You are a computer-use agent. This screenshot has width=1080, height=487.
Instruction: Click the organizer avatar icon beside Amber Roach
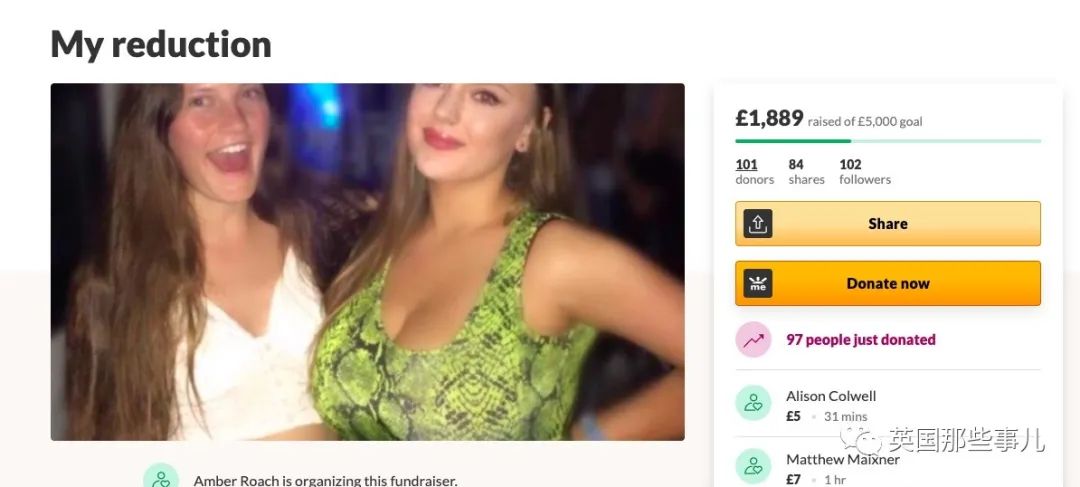click(x=160, y=477)
